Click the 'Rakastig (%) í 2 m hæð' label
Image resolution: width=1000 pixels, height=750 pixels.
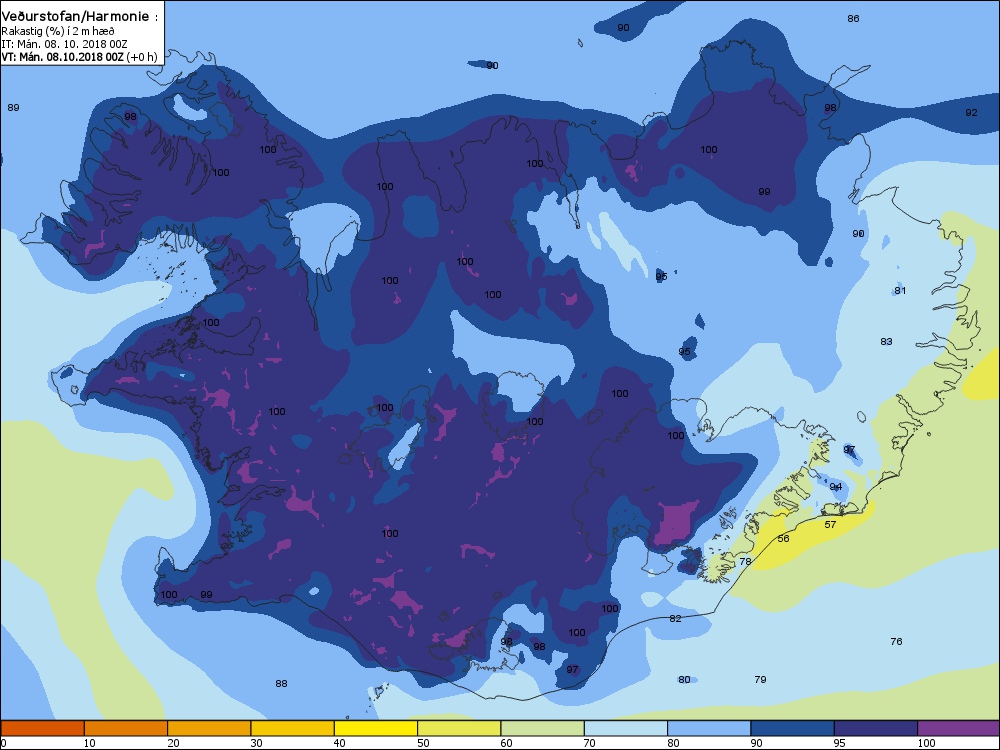58,31
